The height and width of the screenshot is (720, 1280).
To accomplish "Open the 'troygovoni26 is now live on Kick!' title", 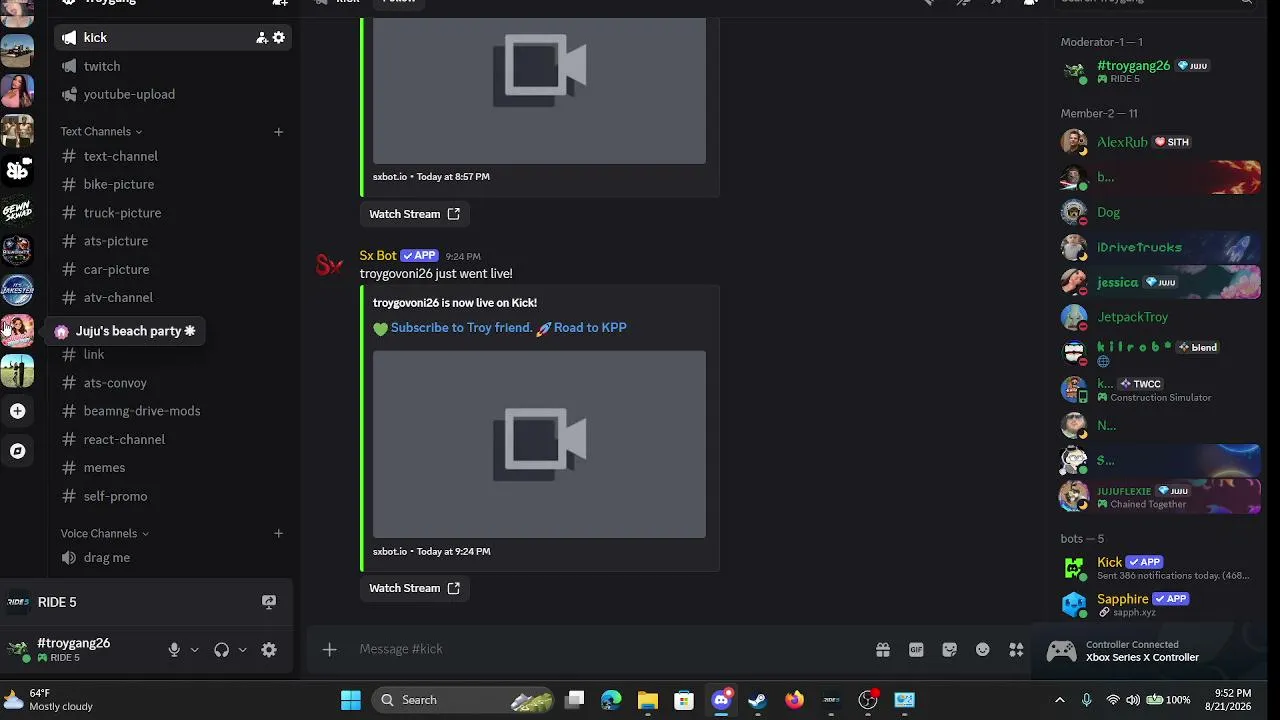I will click(455, 303).
